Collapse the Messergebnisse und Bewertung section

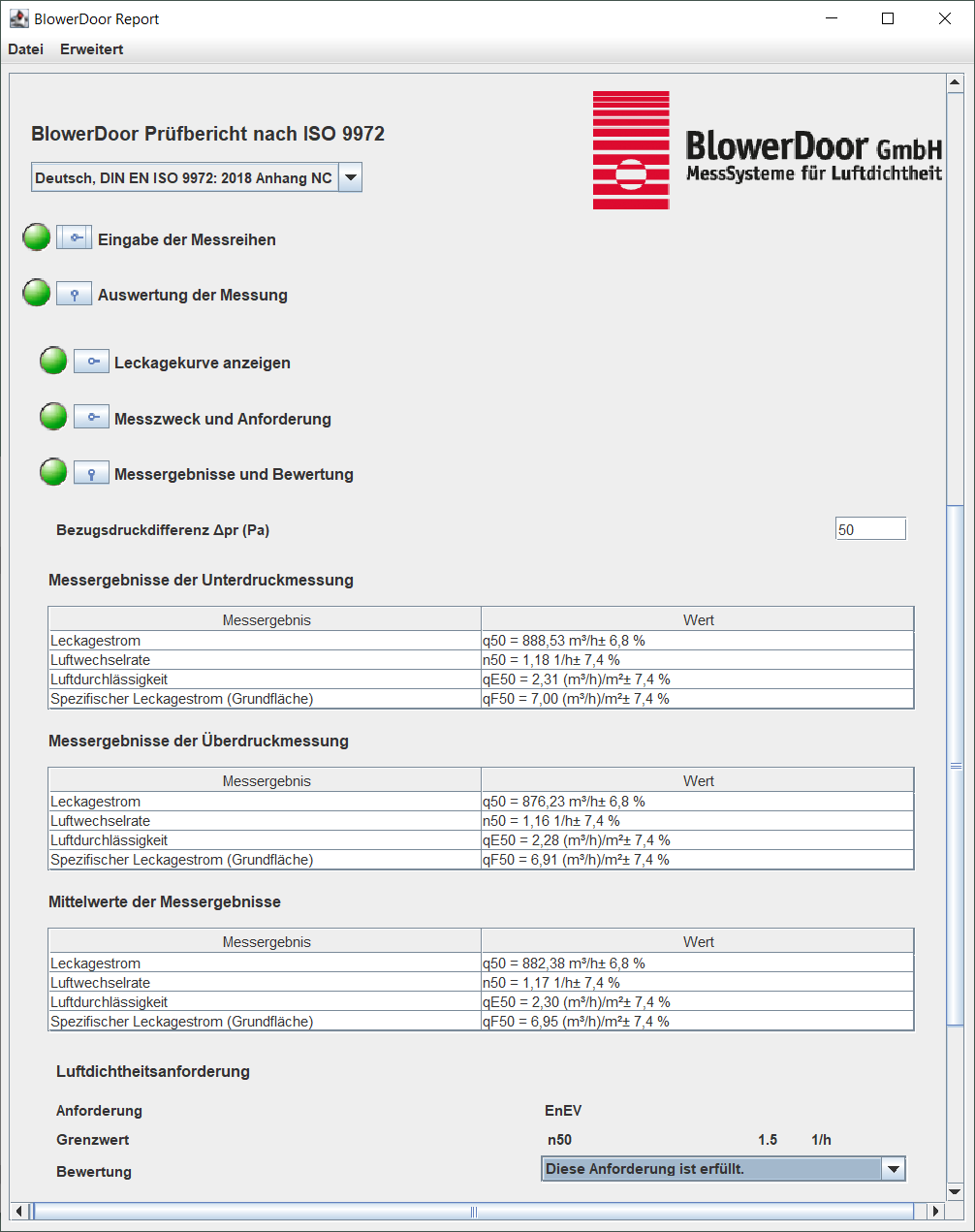91,473
